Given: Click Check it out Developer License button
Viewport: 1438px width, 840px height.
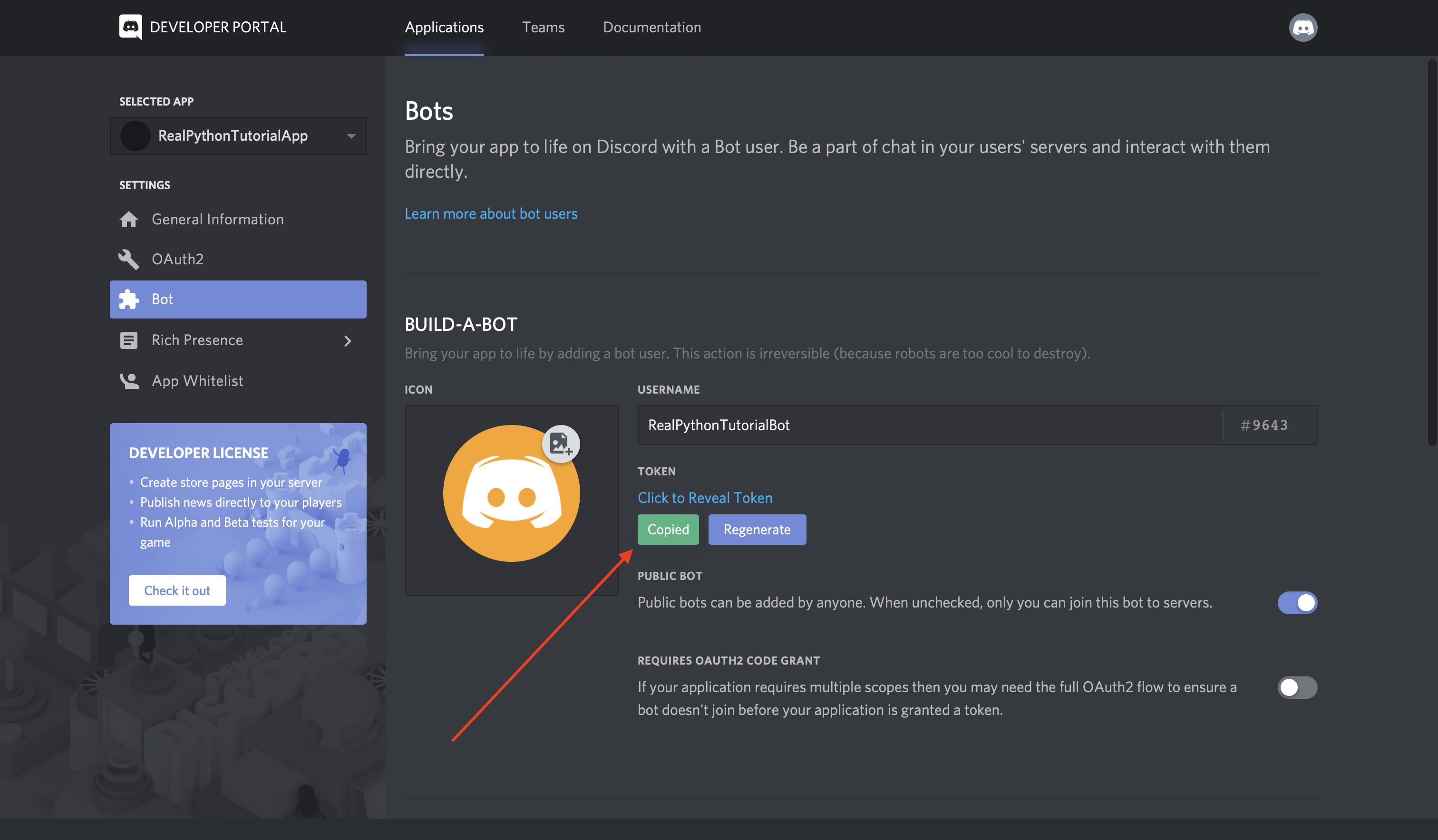Looking at the screenshot, I should click(177, 589).
